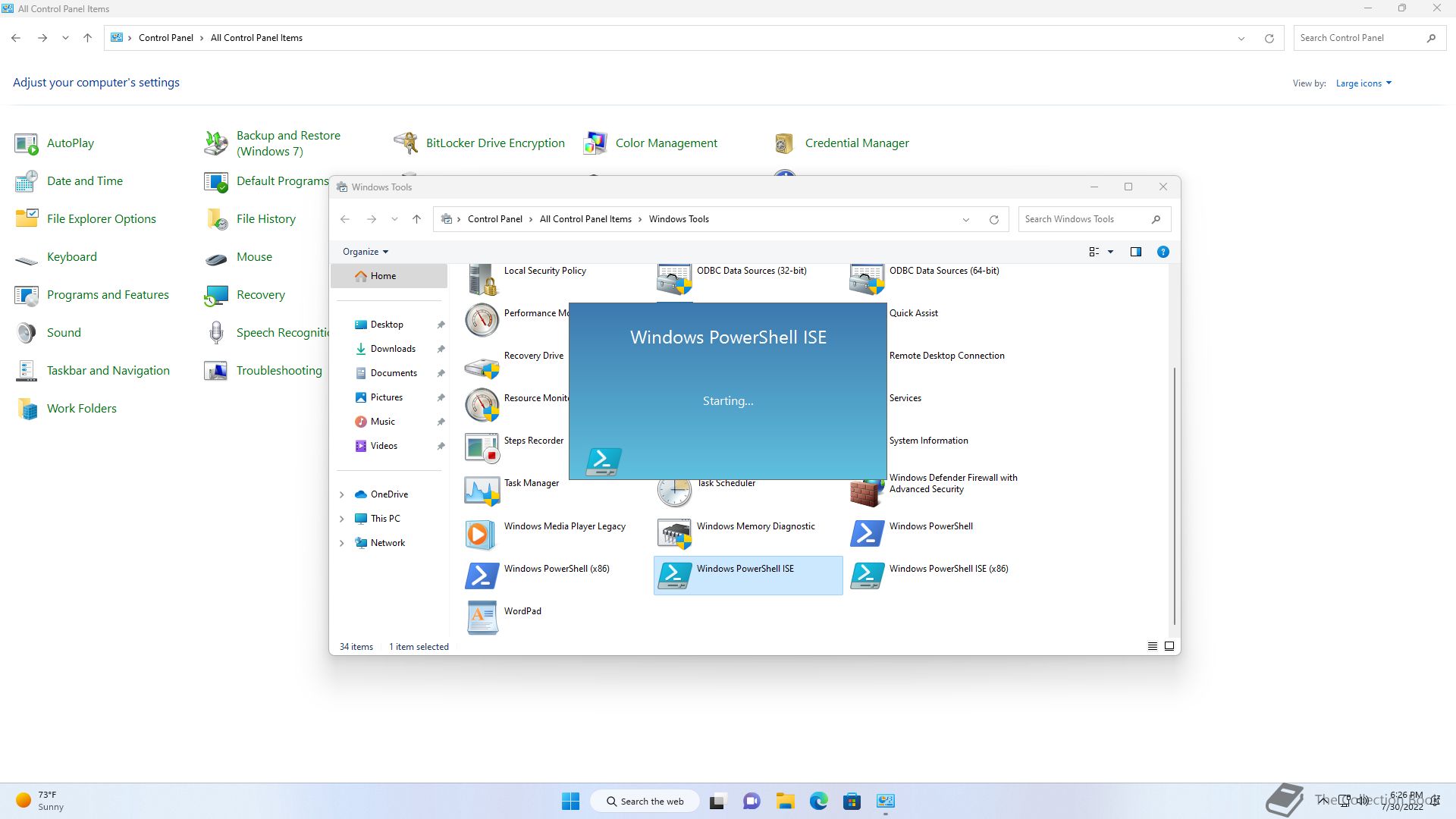Viewport: 1456px width, 819px height.
Task: Open Programs and Features icon
Action: tap(27, 295)
